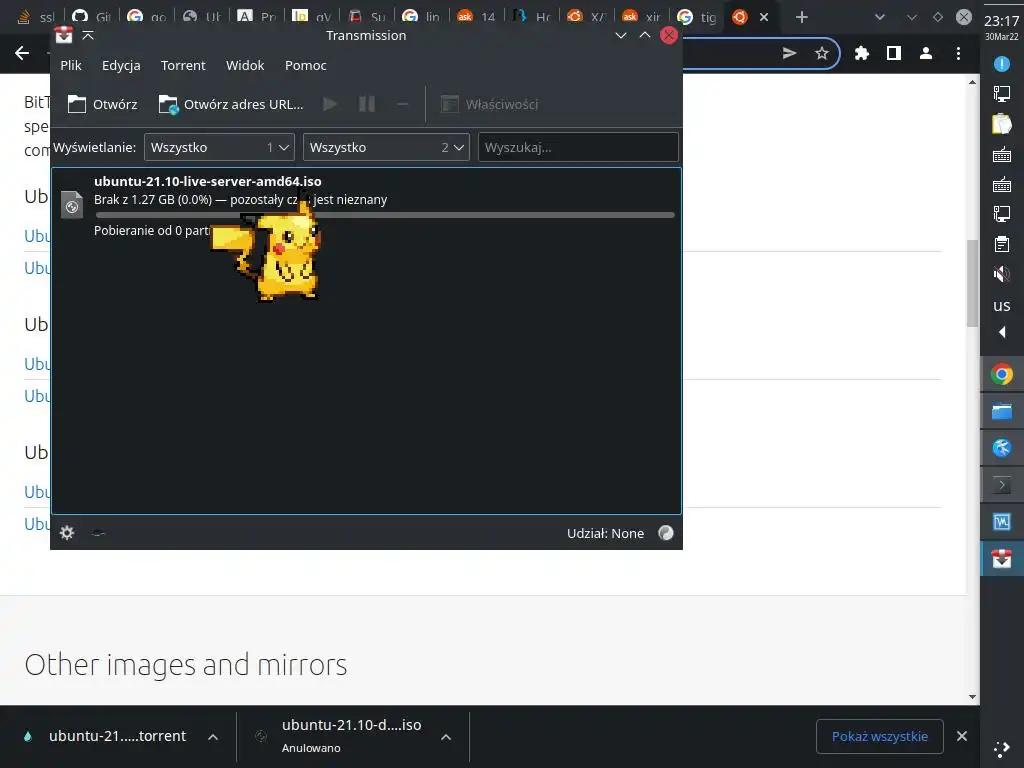The image size is (1024, 768).
Task: Switch to the 'tig' Google tab
Action: [x=697, y=17]
